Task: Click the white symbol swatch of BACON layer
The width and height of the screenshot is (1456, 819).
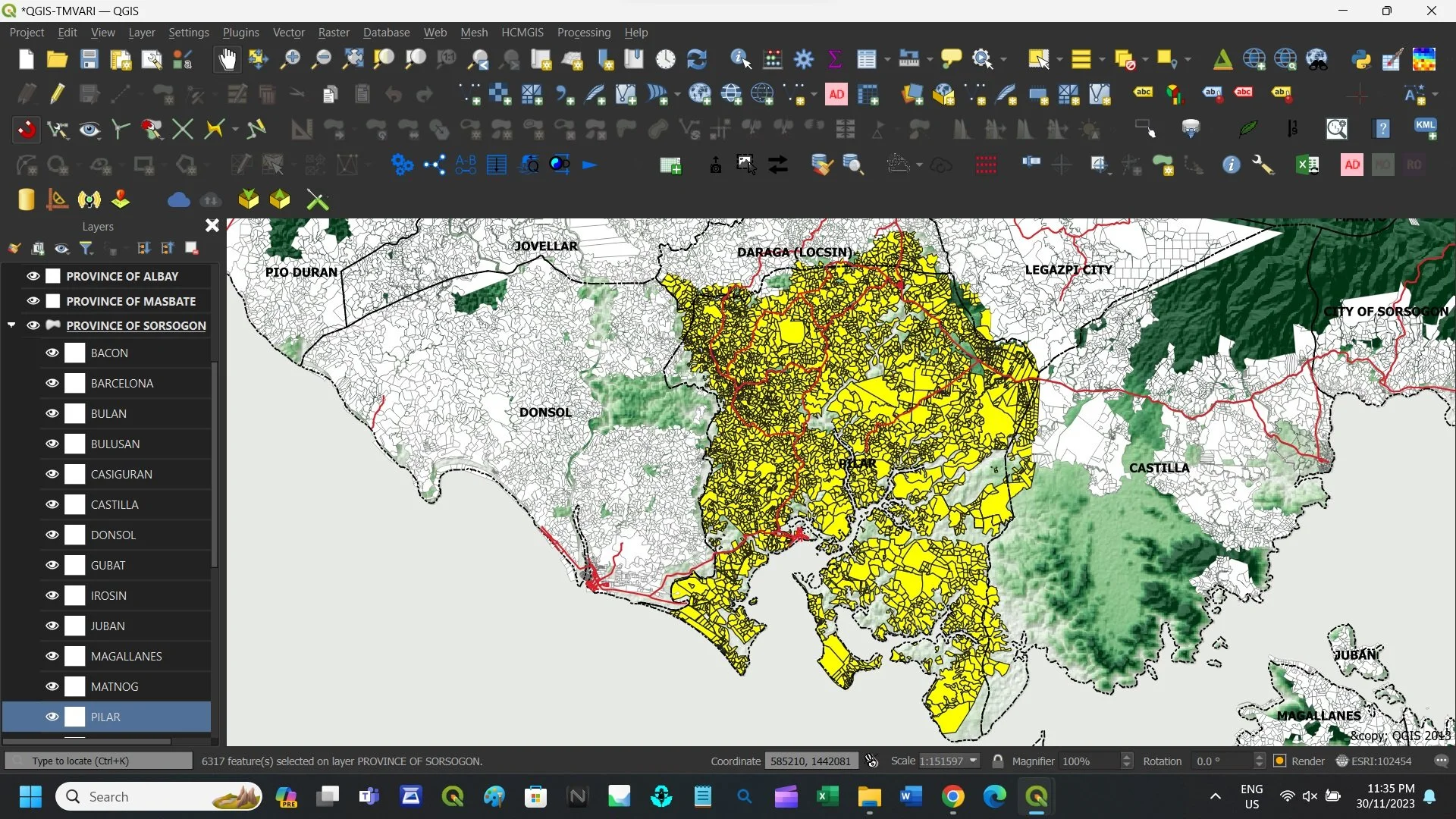Action: [x=75, y=353]
